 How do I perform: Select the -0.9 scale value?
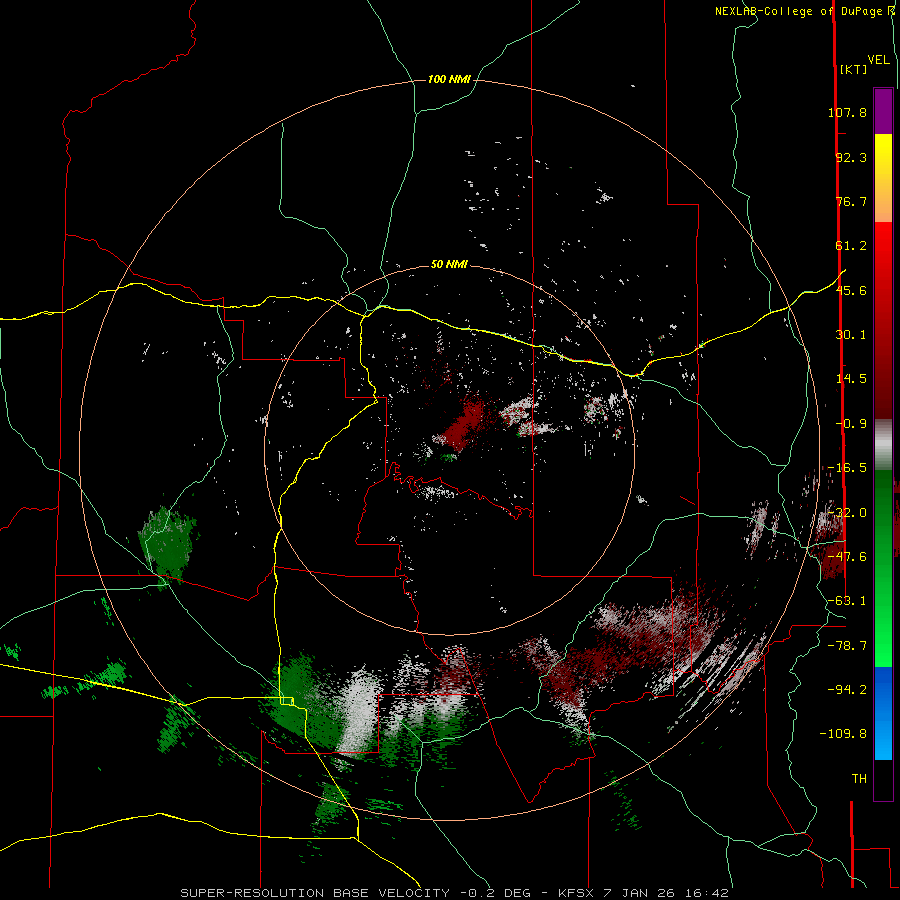(851, 424)
